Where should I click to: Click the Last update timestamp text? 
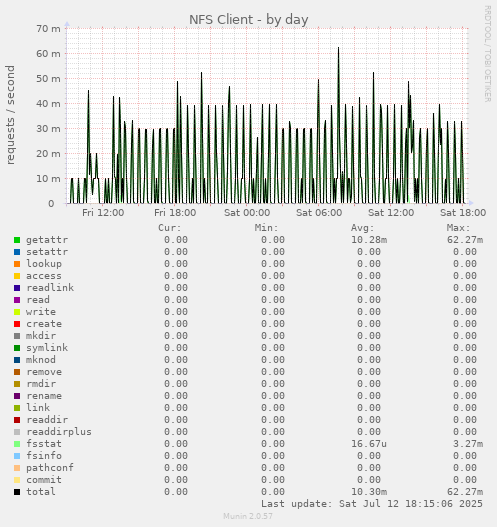[372, 504]
